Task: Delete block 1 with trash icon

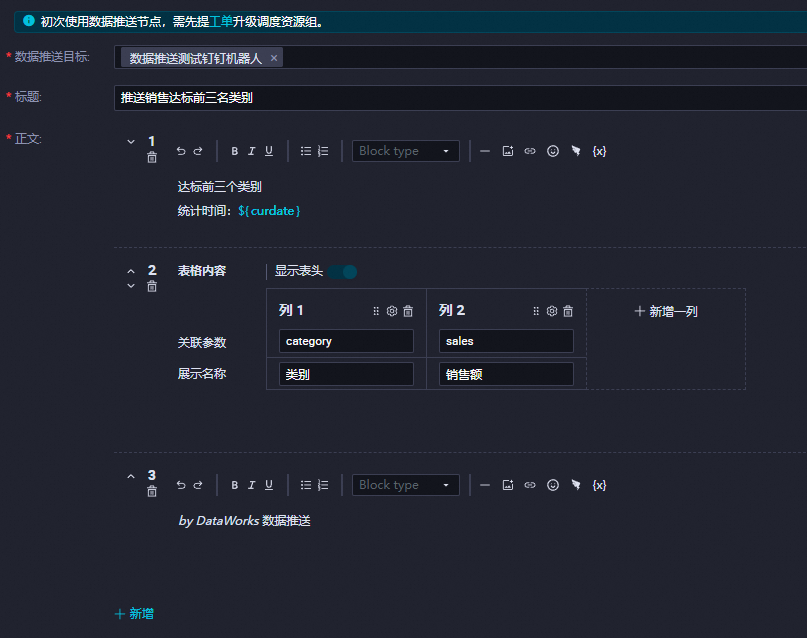Action: (152, 157)
